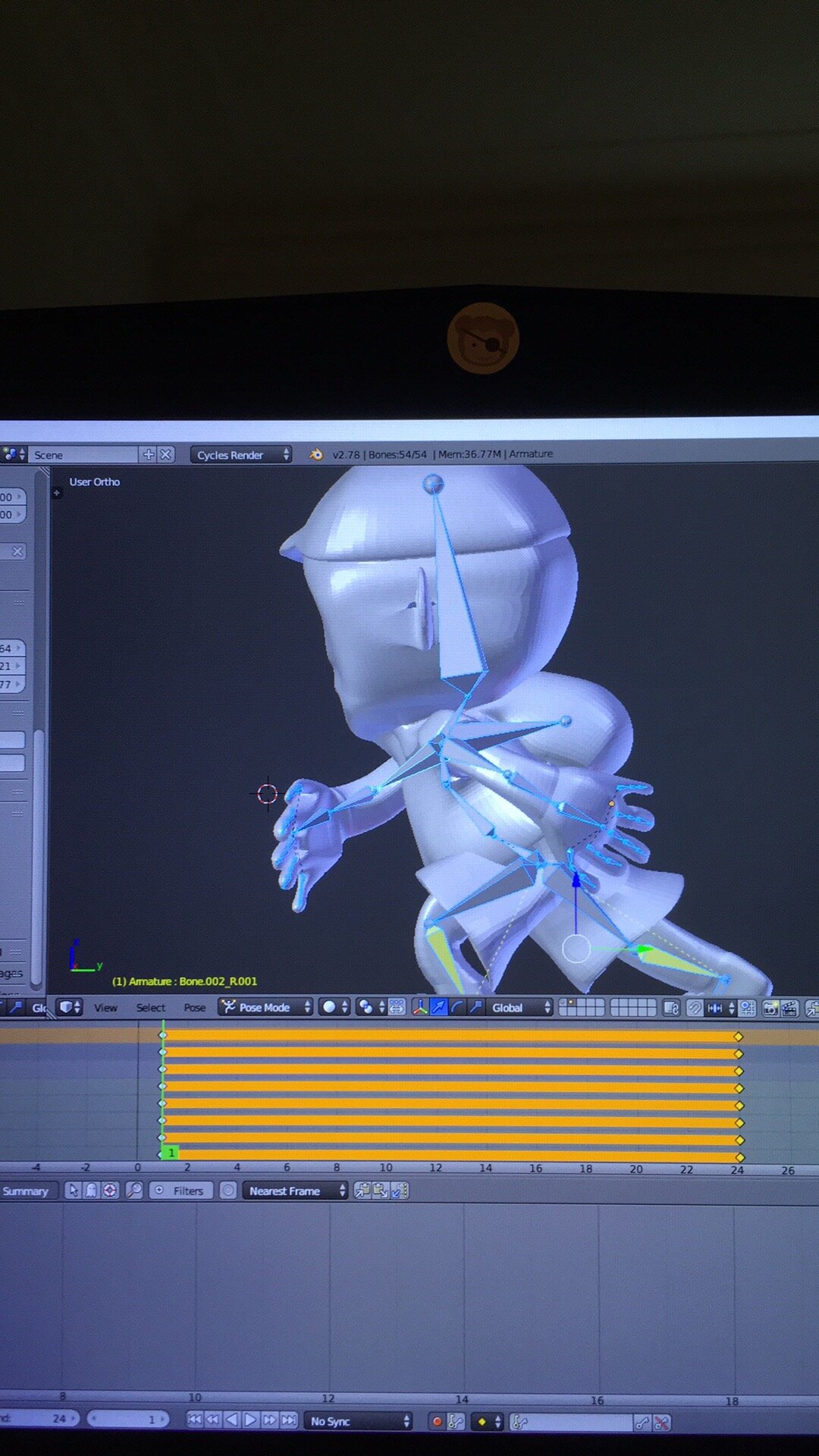
Task: Open the Pose Mode dropdown
Action: tap(265, 1007)
